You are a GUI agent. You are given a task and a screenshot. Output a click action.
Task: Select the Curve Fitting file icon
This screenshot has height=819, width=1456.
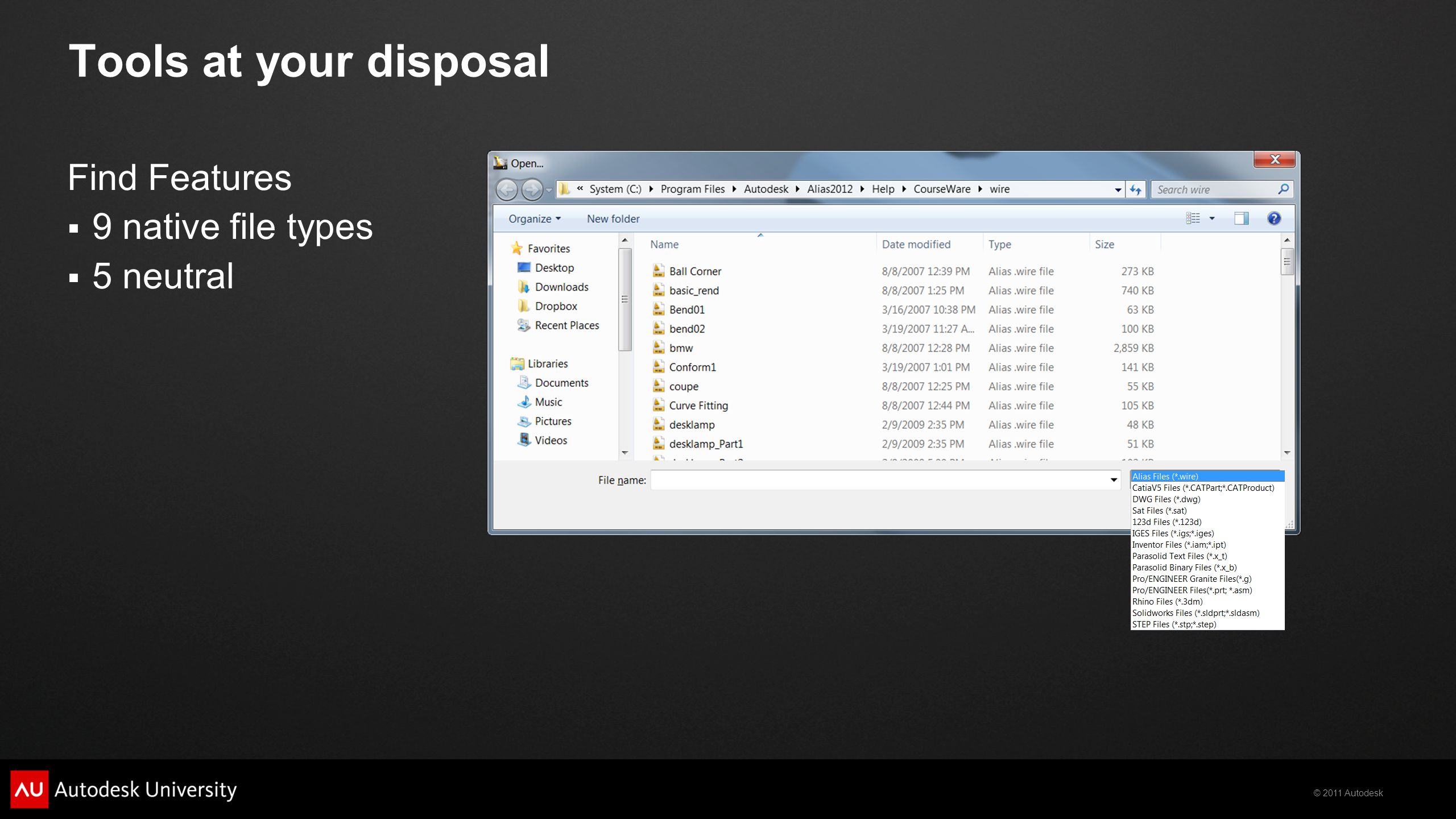point(659,405)
